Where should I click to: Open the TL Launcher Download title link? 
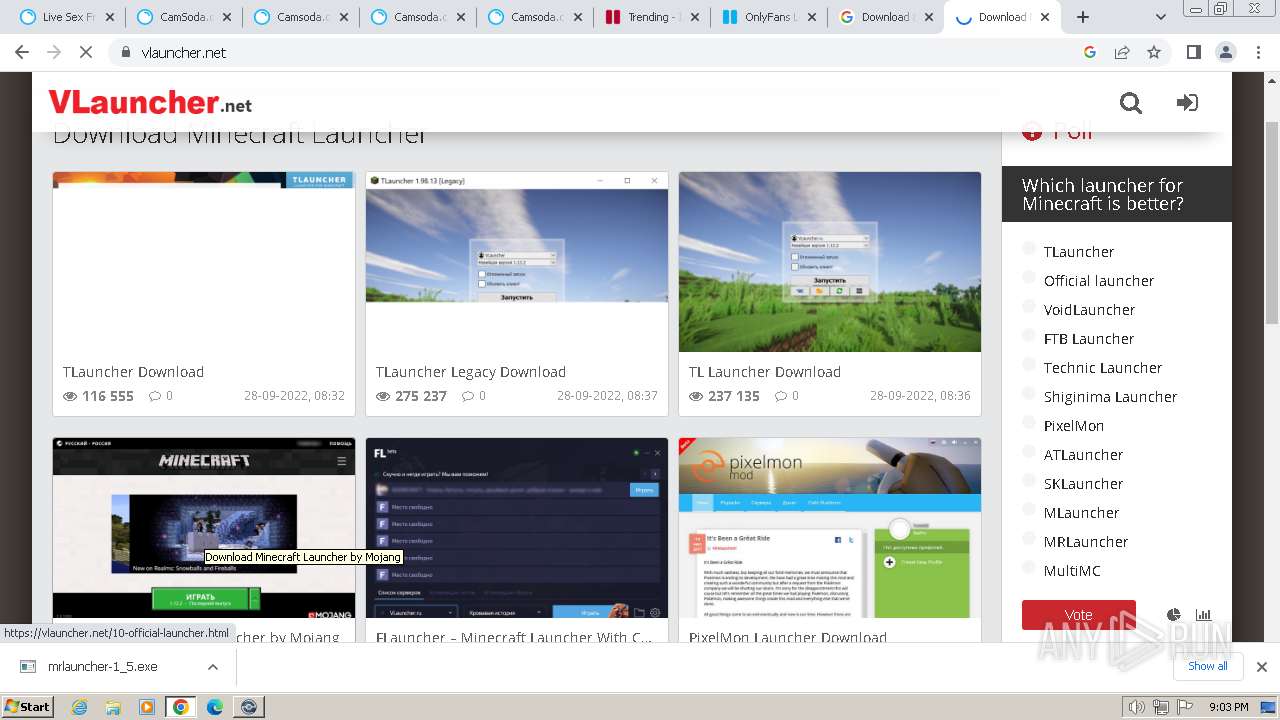tap(765, 372)
